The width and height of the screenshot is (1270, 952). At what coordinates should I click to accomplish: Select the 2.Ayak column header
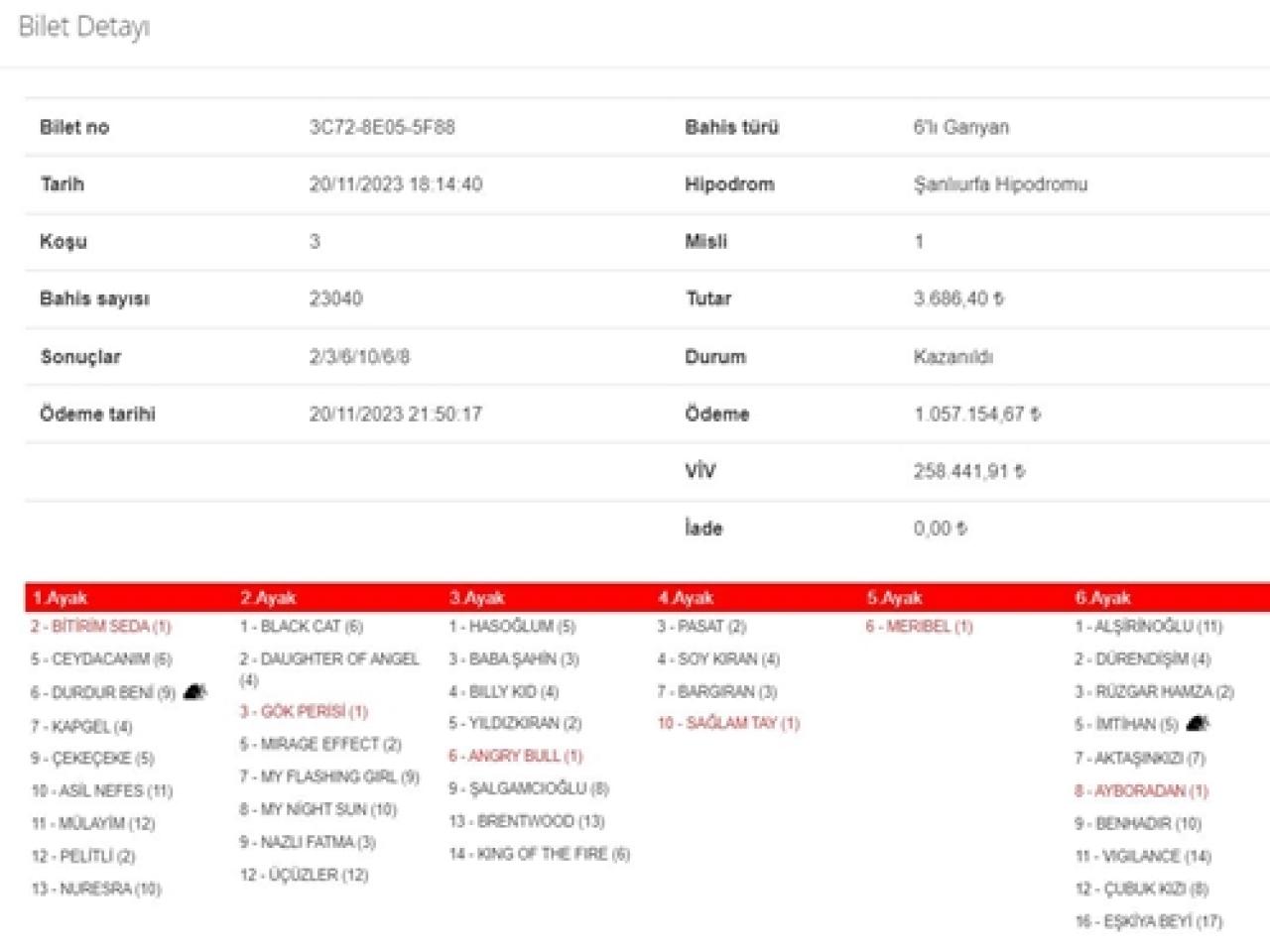(x=268, y=598)
